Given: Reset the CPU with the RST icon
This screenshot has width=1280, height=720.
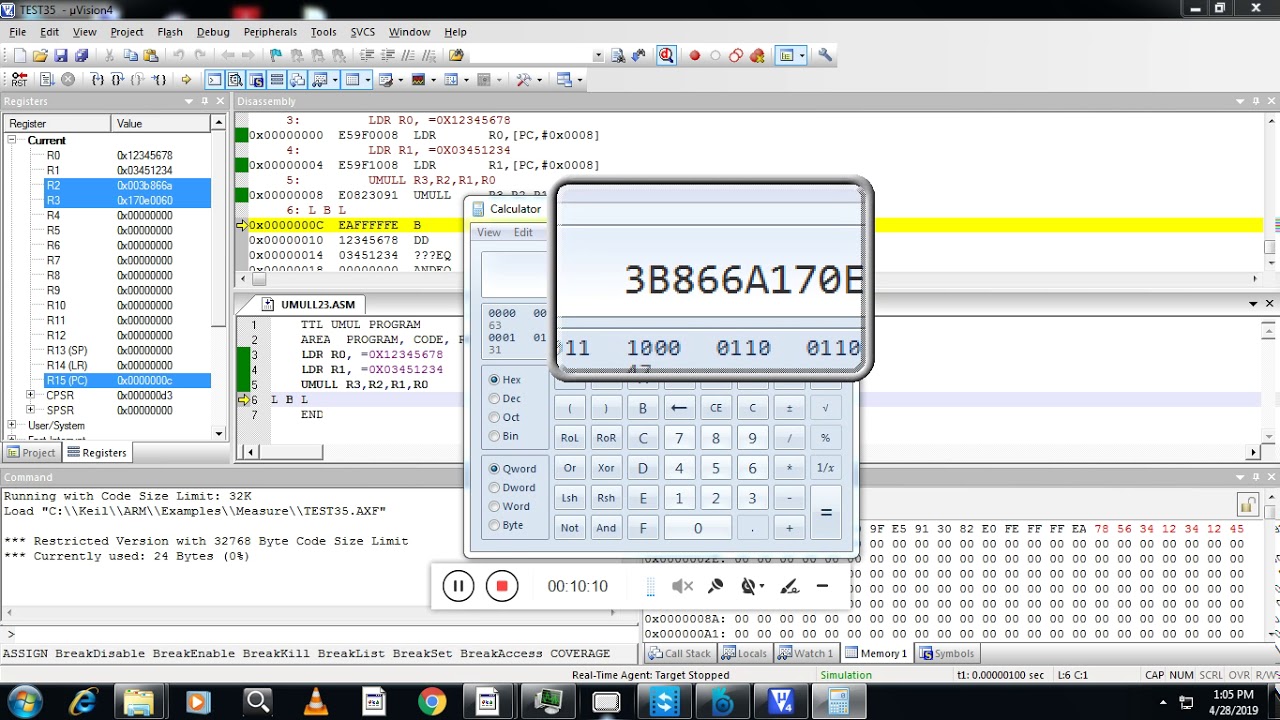Looking at the screenshot, I should coord(19,80).
